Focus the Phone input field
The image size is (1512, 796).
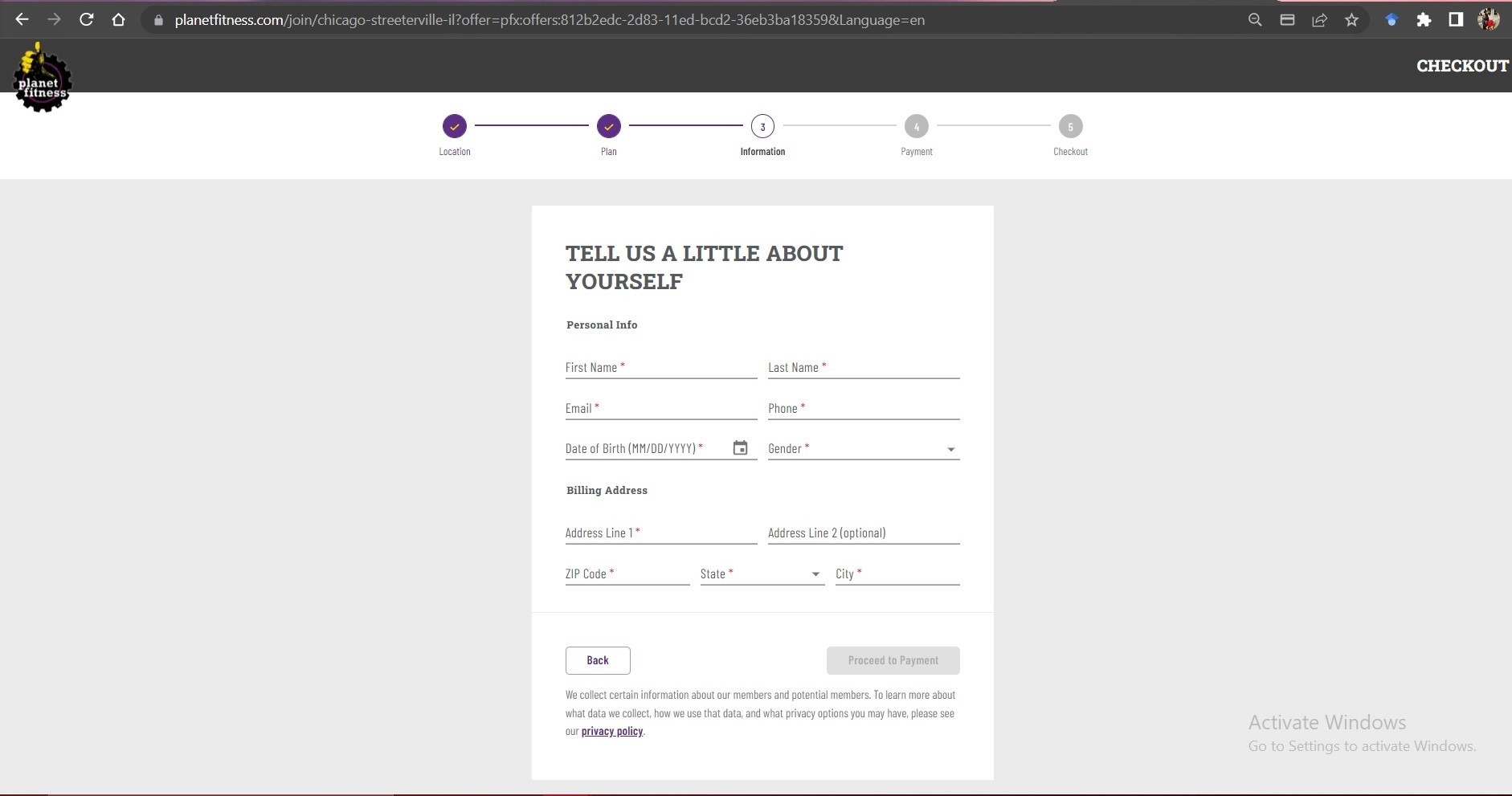pos(864,408)
